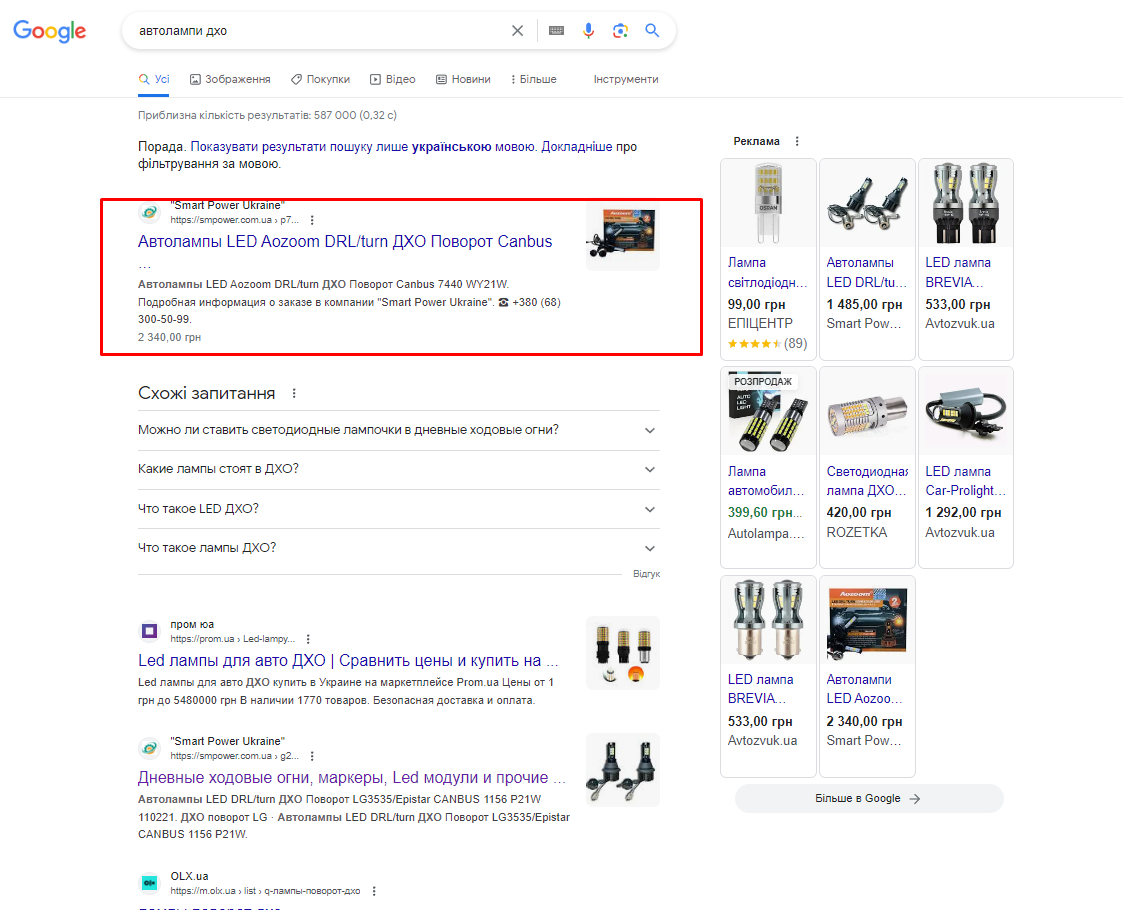Click the Aozoom result thumbnail image
1123x910 pixels.
point(622,236)
